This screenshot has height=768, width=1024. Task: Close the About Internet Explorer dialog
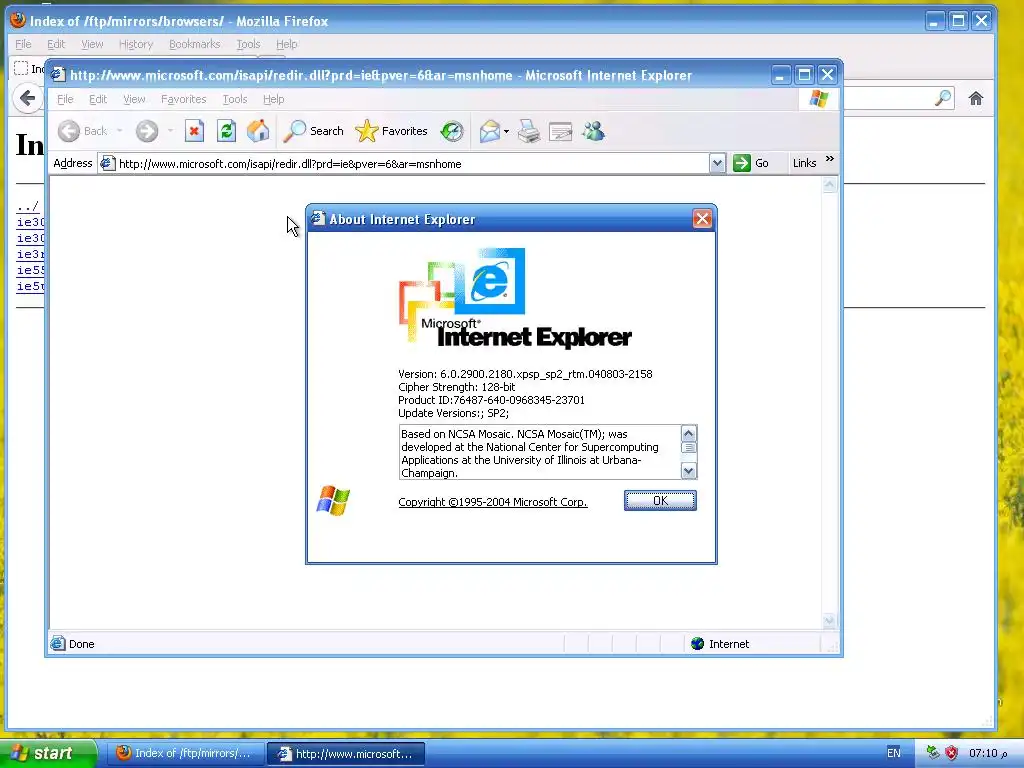pos(702,219)
